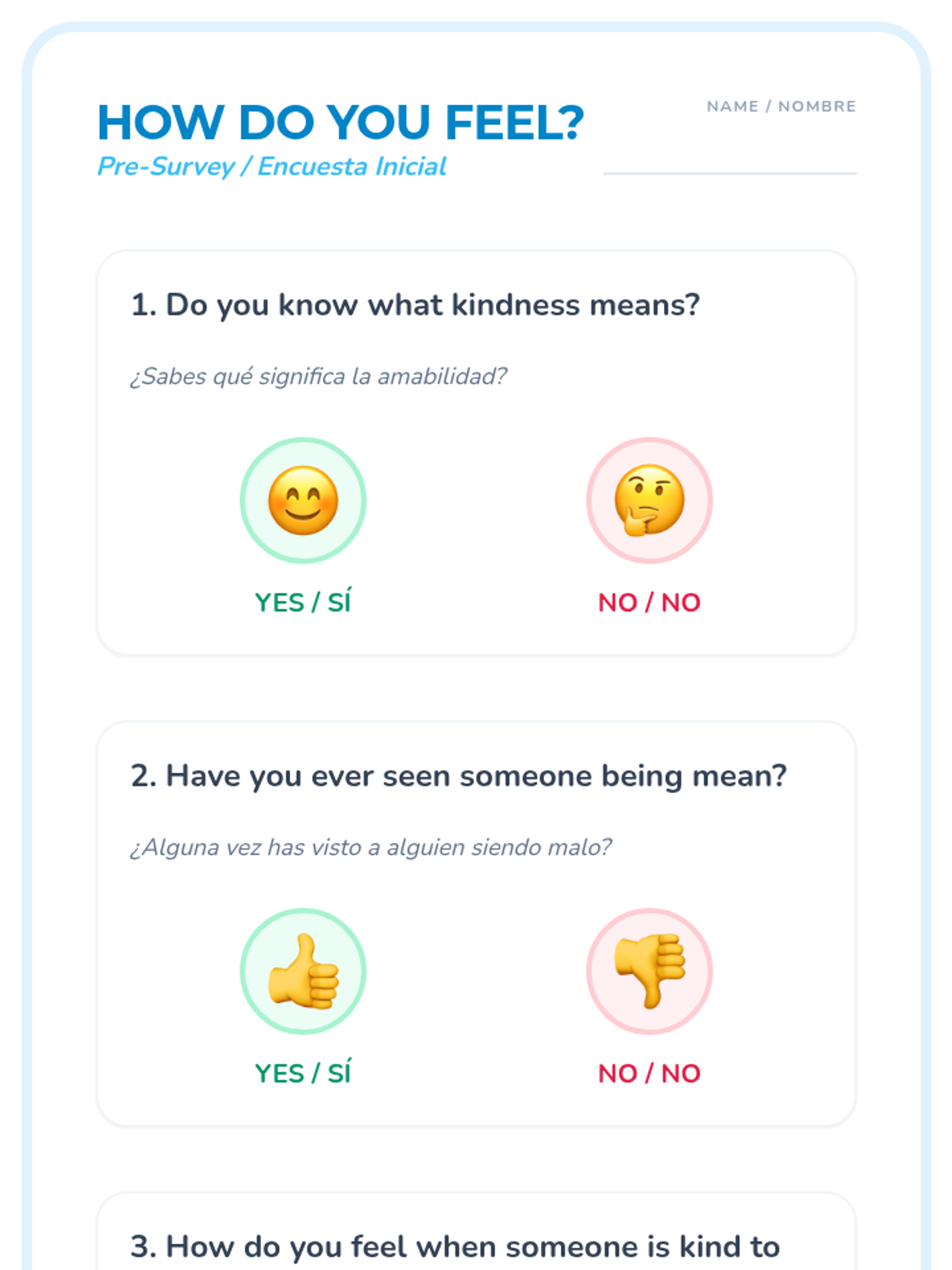Select the thumbs up emoji for question 2

click(303, 971)
